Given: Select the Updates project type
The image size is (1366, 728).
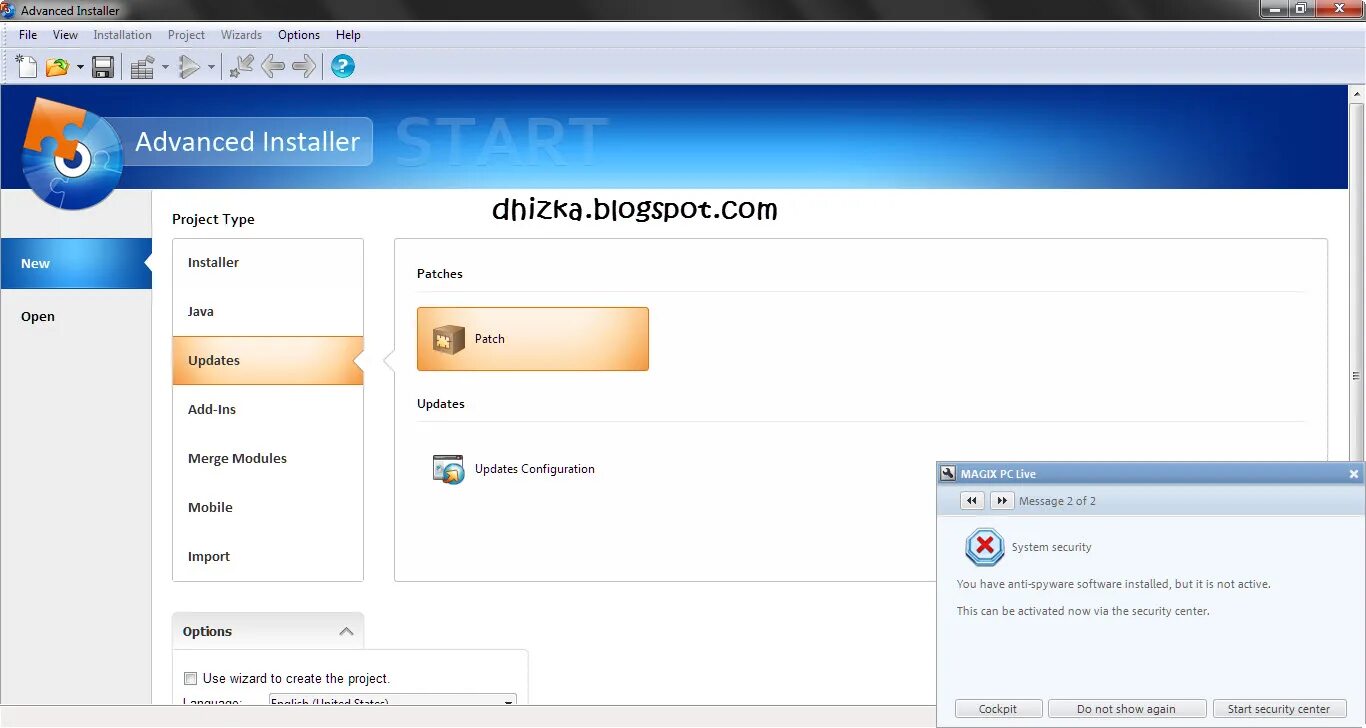Looking at the screenshot, I should click(268, 360).
